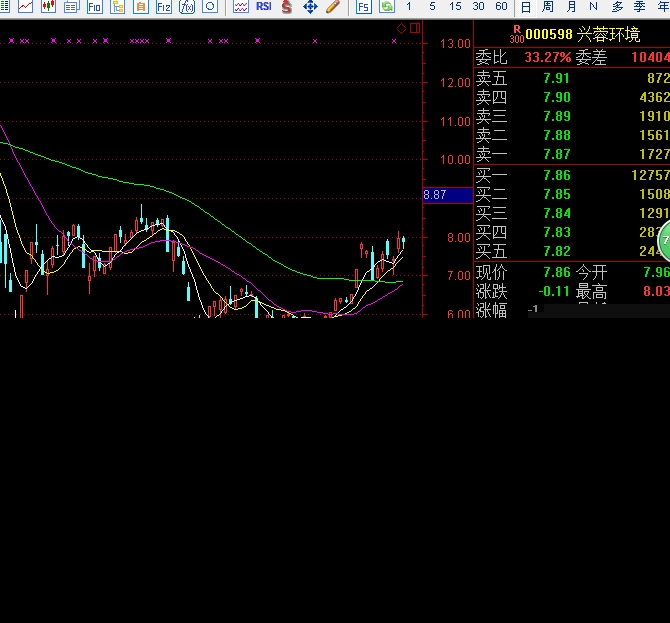Click buy-four price 7.83
Screen dimensions: 670x623
[556, 232]
